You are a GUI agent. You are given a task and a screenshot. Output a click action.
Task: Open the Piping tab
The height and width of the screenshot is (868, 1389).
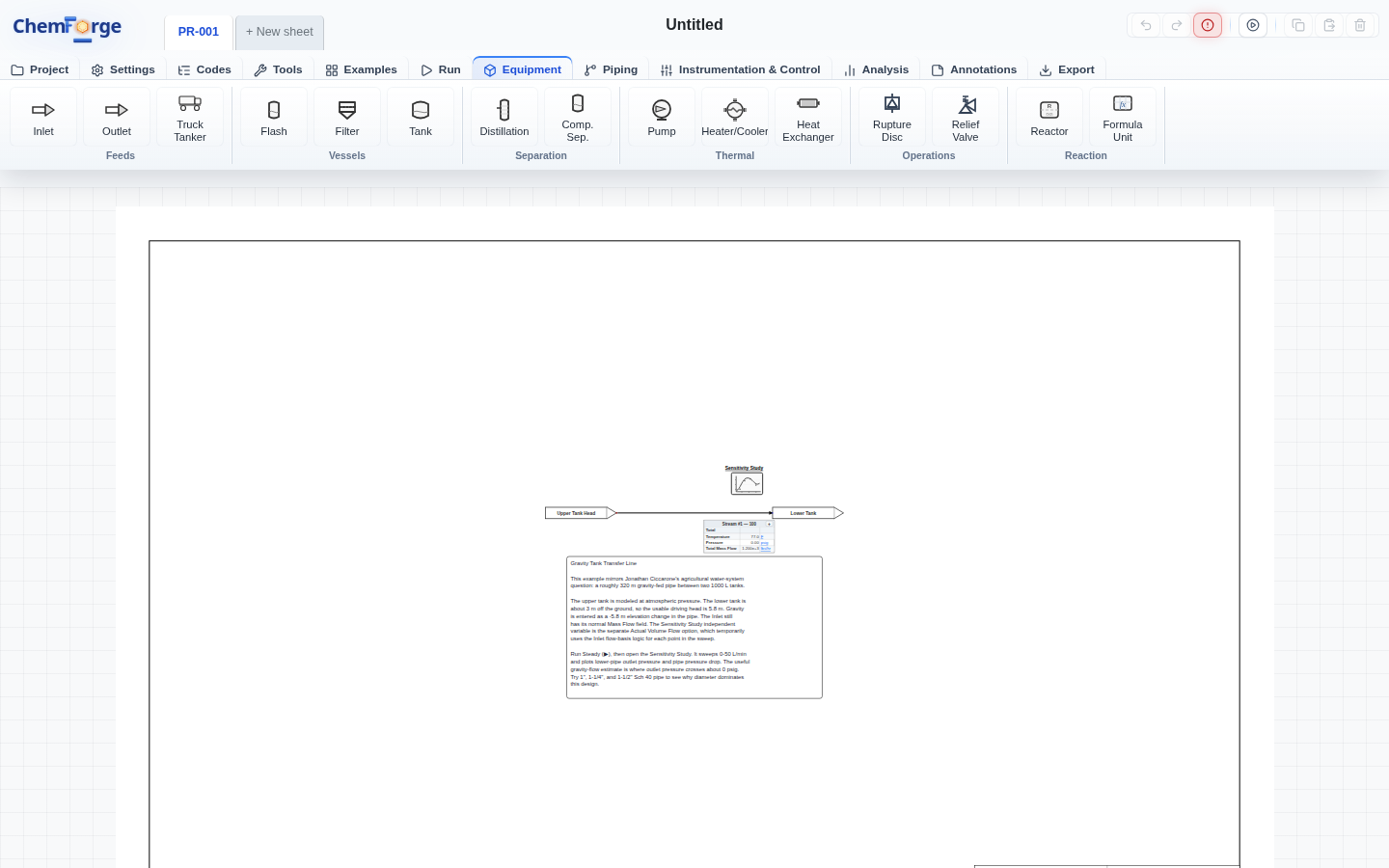pos(611,69)
